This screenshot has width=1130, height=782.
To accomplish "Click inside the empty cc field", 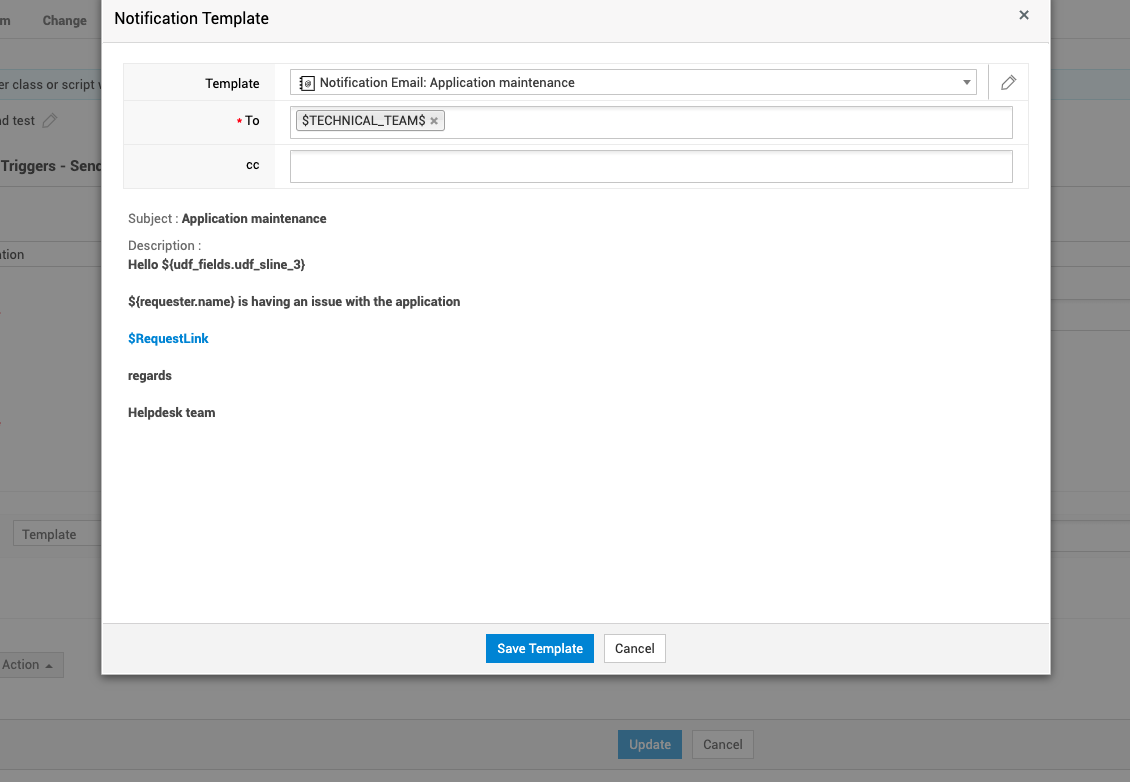I will pyautogui.click(x=650, y=165).
